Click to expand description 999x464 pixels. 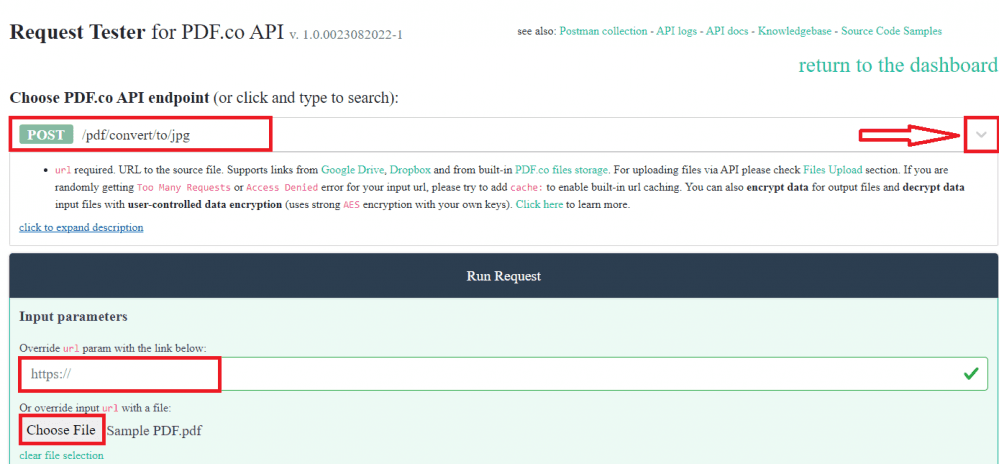pos(81,228)
